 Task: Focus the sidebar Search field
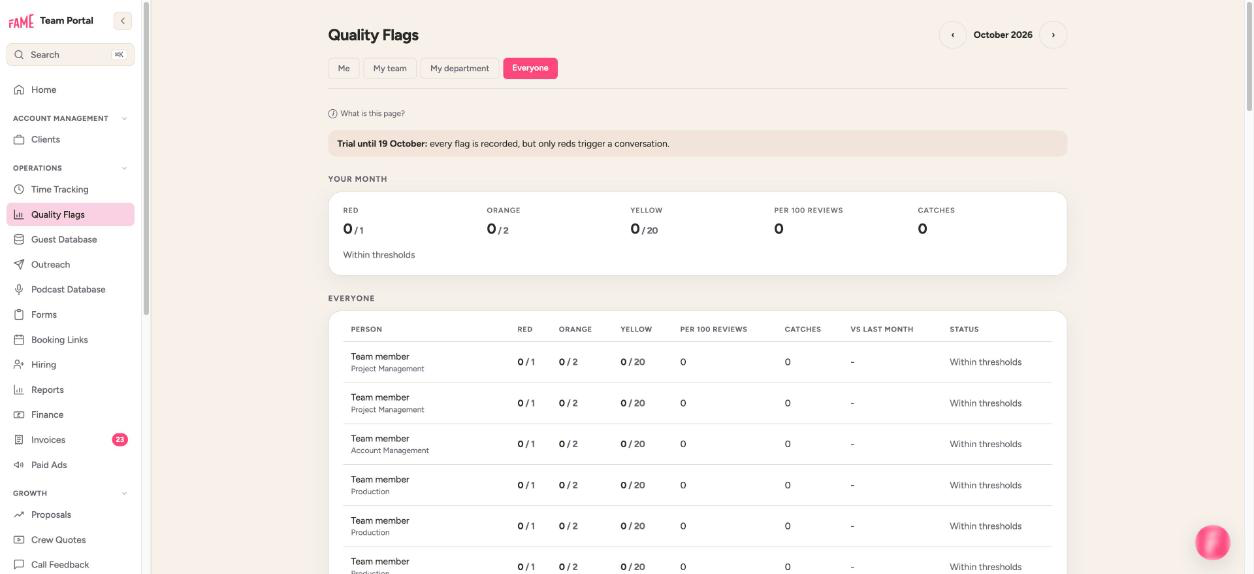coord(70,55)
